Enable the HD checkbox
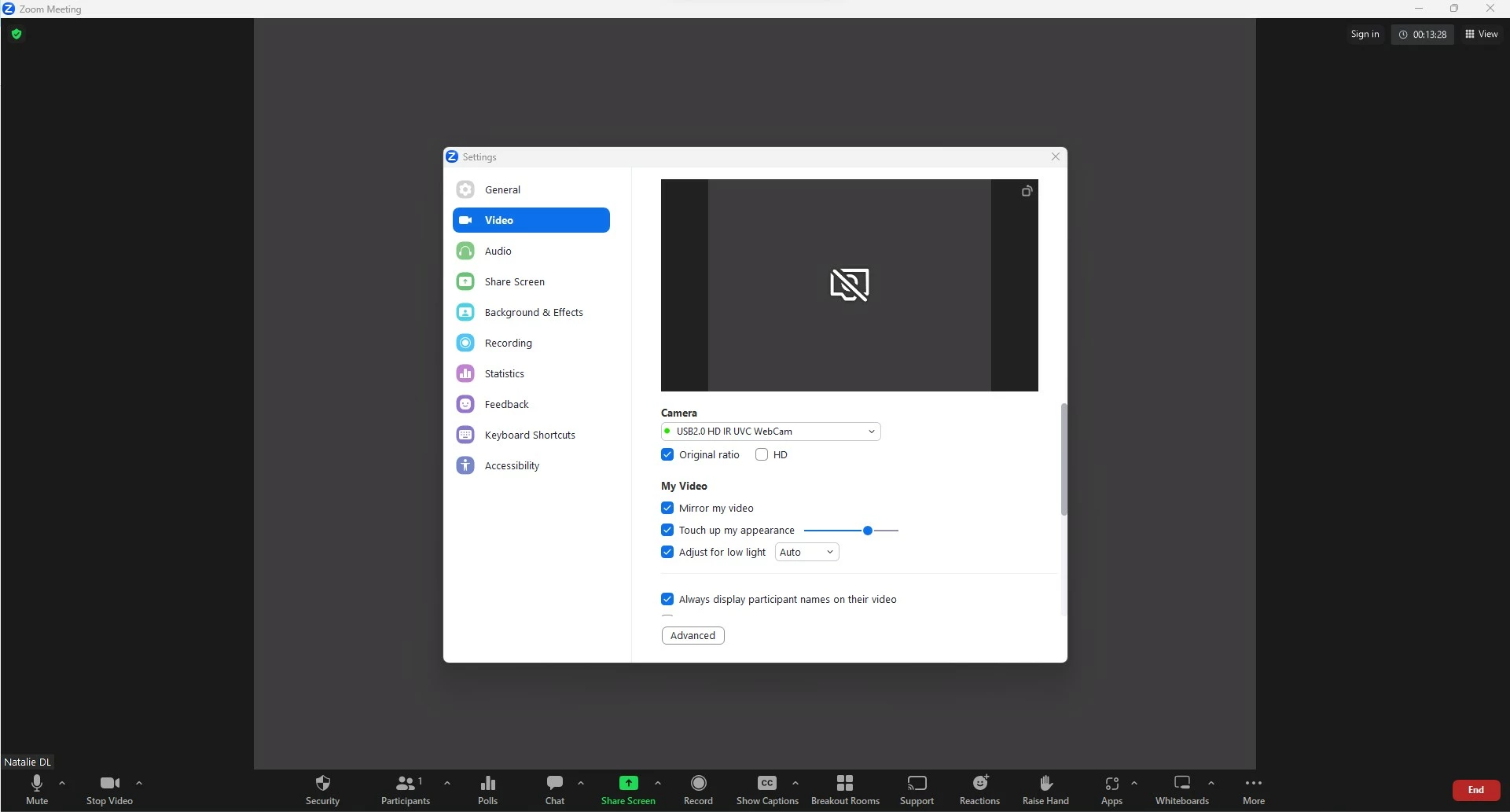This screenshot has height=812, width=1510. [x=762, y=454]
